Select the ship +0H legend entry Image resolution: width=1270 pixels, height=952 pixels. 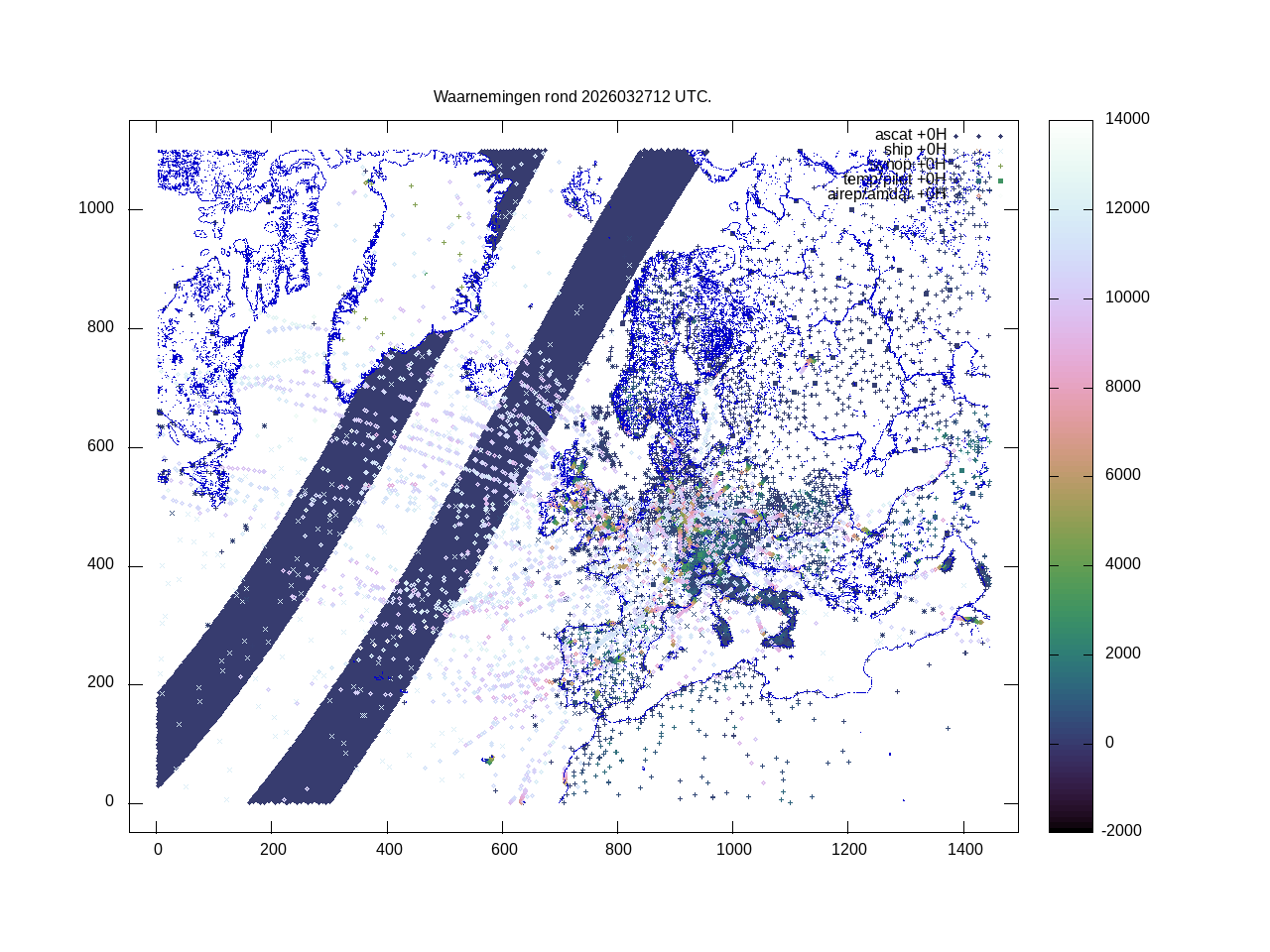click(x=915, y=150)
